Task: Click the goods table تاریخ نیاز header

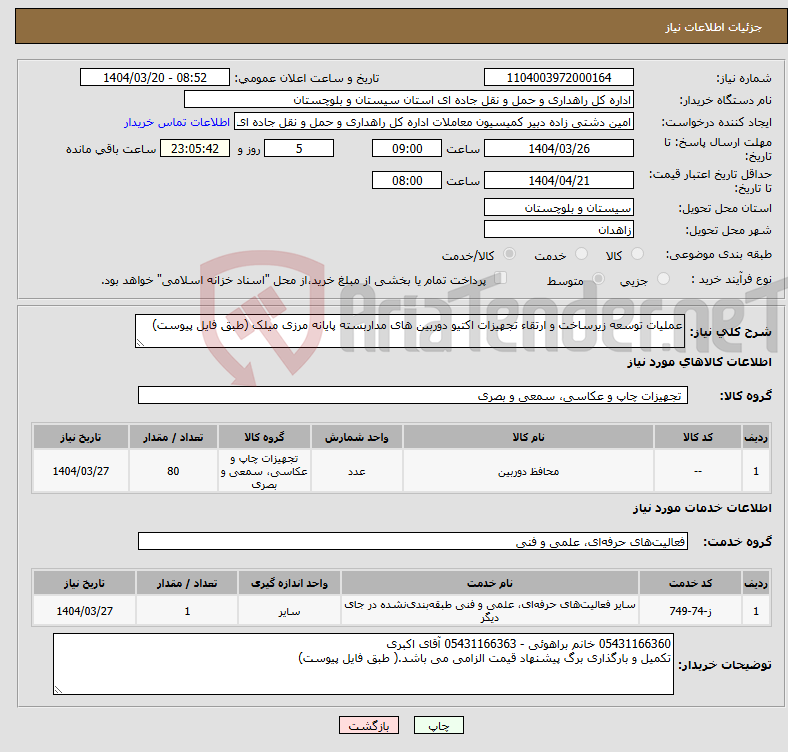Action: click(81, 437)
